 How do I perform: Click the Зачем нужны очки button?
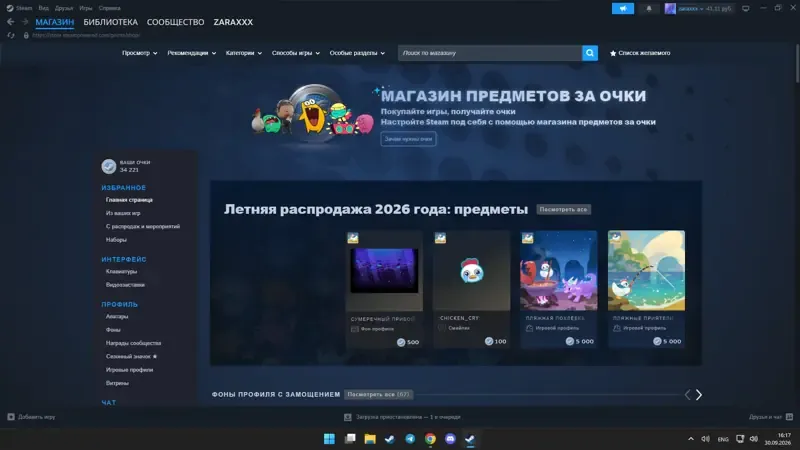click(x=408, y=139)
